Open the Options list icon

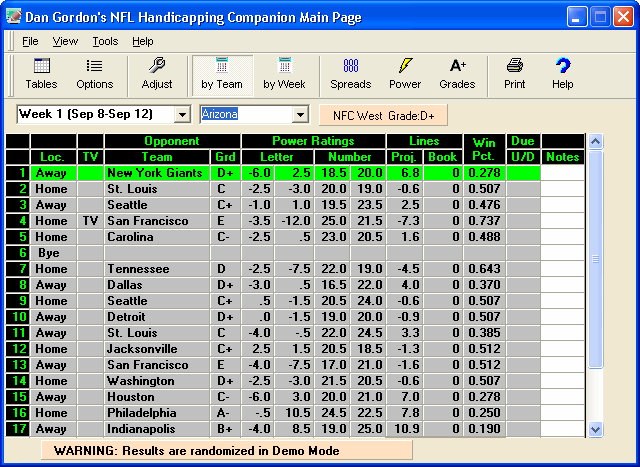pos(95,76)
